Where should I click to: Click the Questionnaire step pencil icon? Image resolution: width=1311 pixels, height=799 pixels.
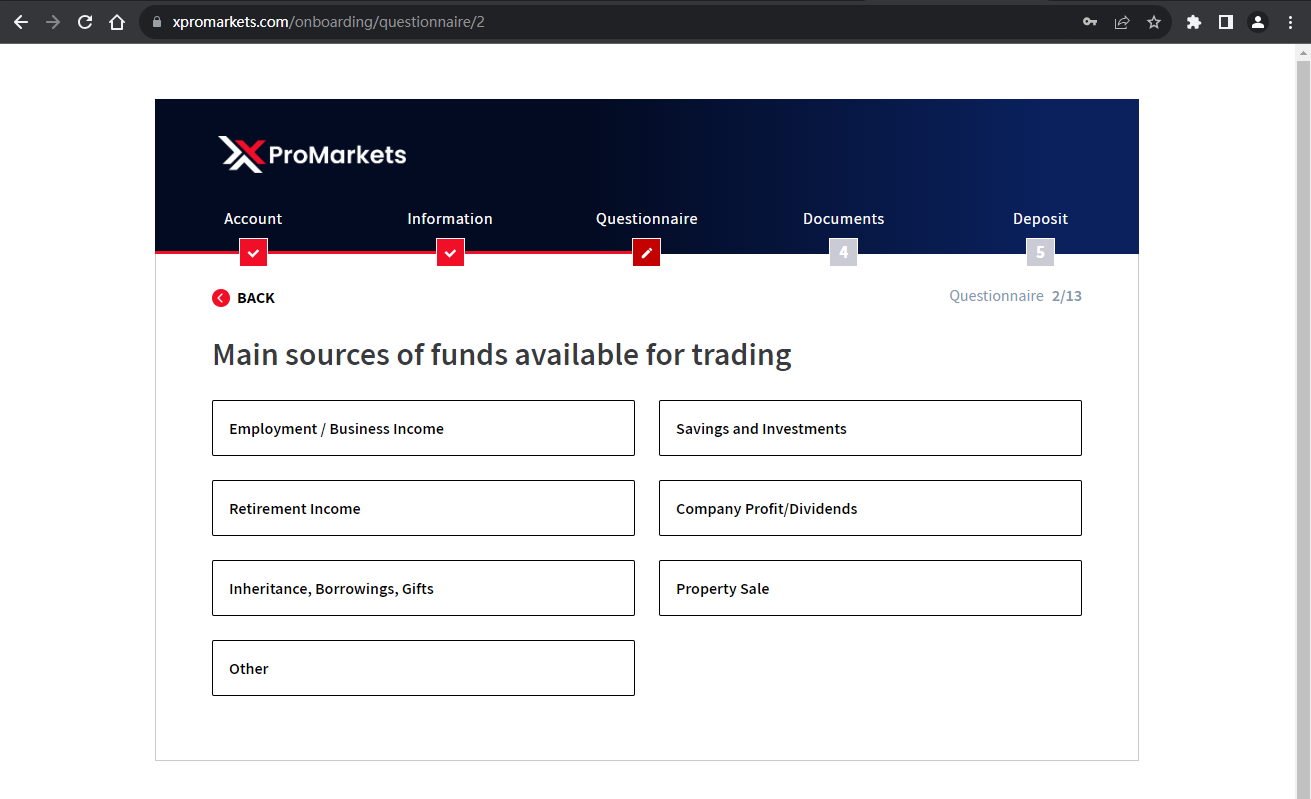coord(647,253)
